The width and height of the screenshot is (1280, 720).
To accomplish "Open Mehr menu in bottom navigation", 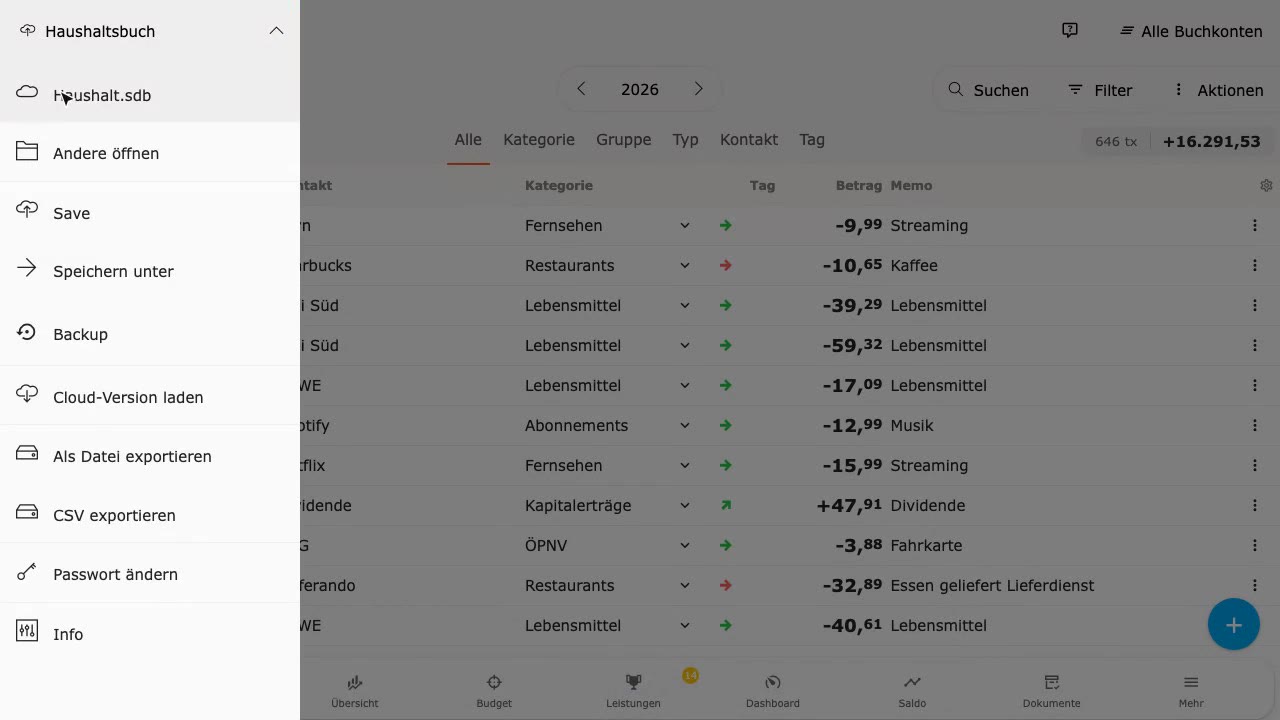I will (1191, 691).
